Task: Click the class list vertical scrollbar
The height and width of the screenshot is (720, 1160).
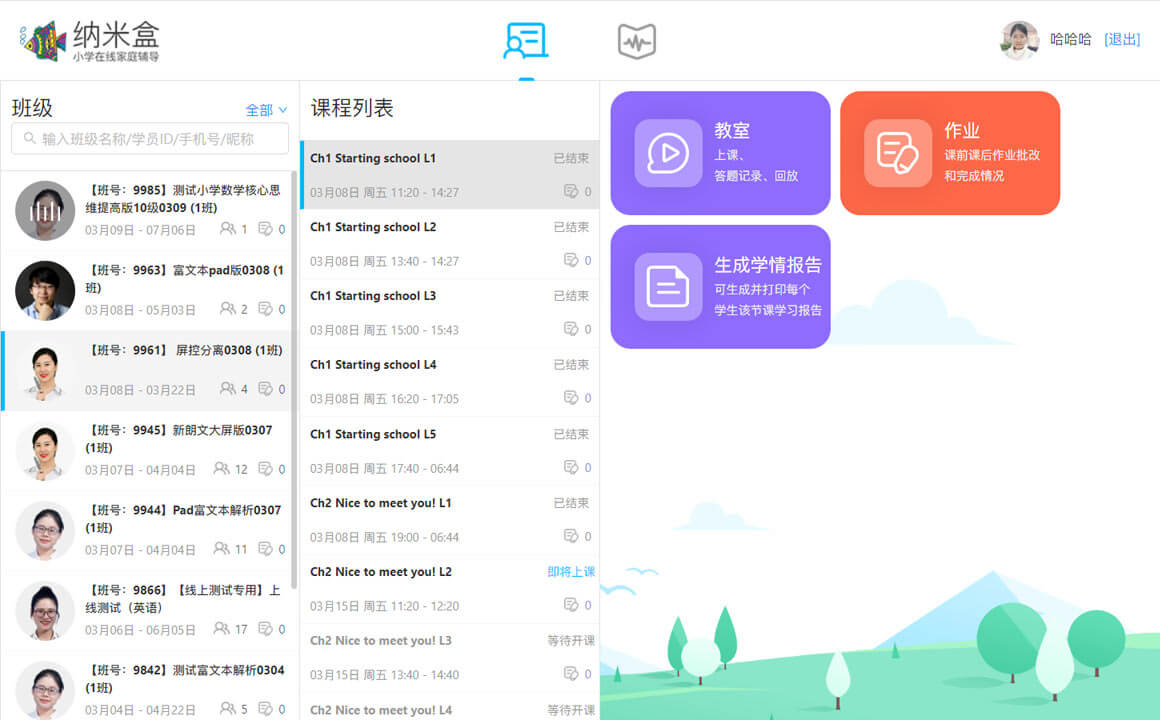Action: coord(294,380)
